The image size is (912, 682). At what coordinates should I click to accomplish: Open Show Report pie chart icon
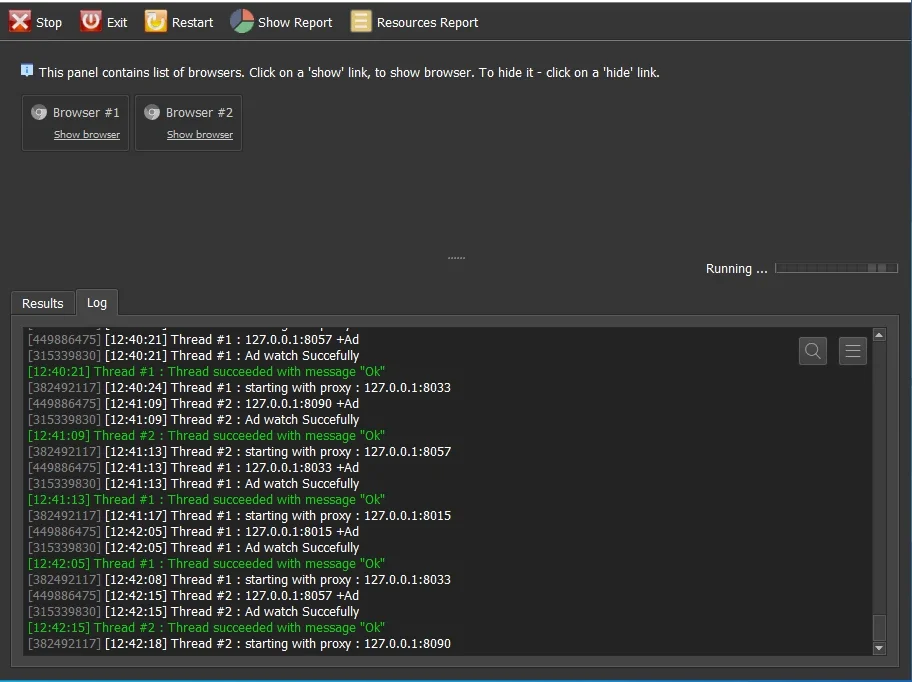pos(242,22)
